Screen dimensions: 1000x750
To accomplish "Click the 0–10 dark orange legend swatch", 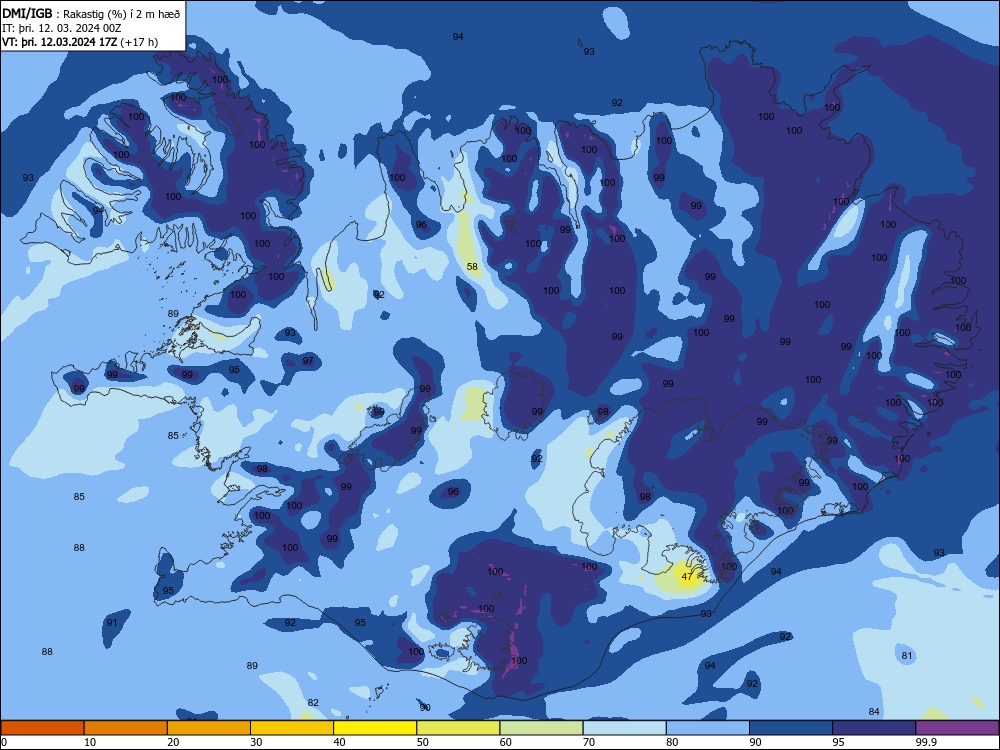I will [x=42, y=728].
